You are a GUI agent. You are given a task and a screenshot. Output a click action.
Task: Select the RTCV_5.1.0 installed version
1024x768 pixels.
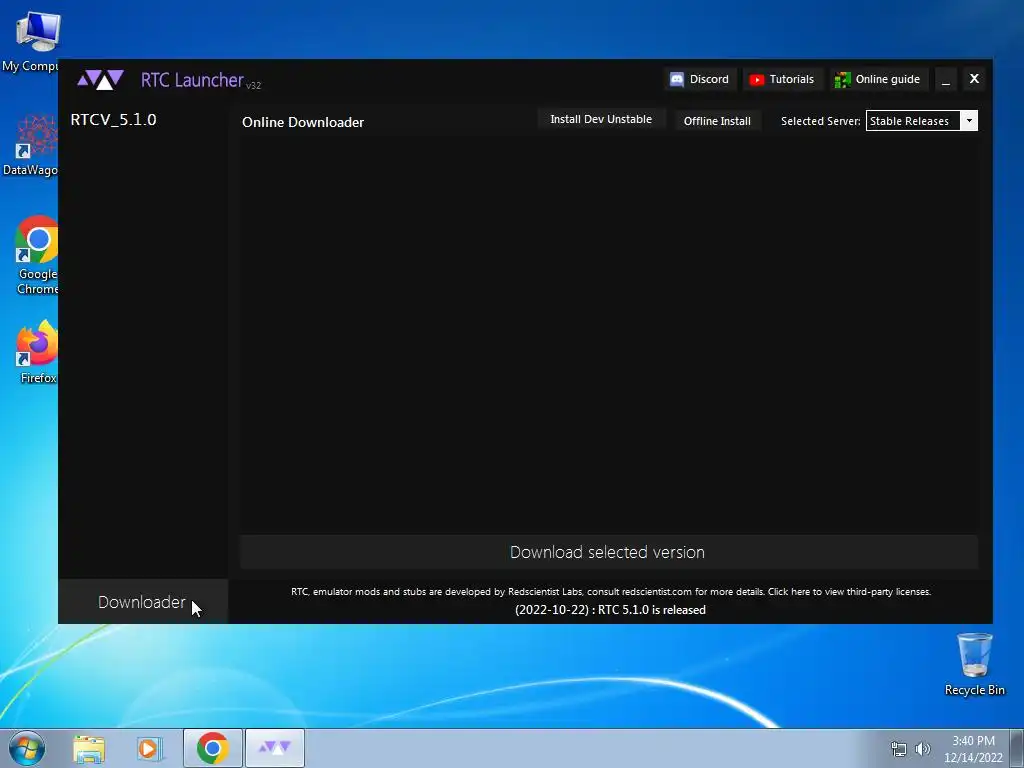[114, 120]
